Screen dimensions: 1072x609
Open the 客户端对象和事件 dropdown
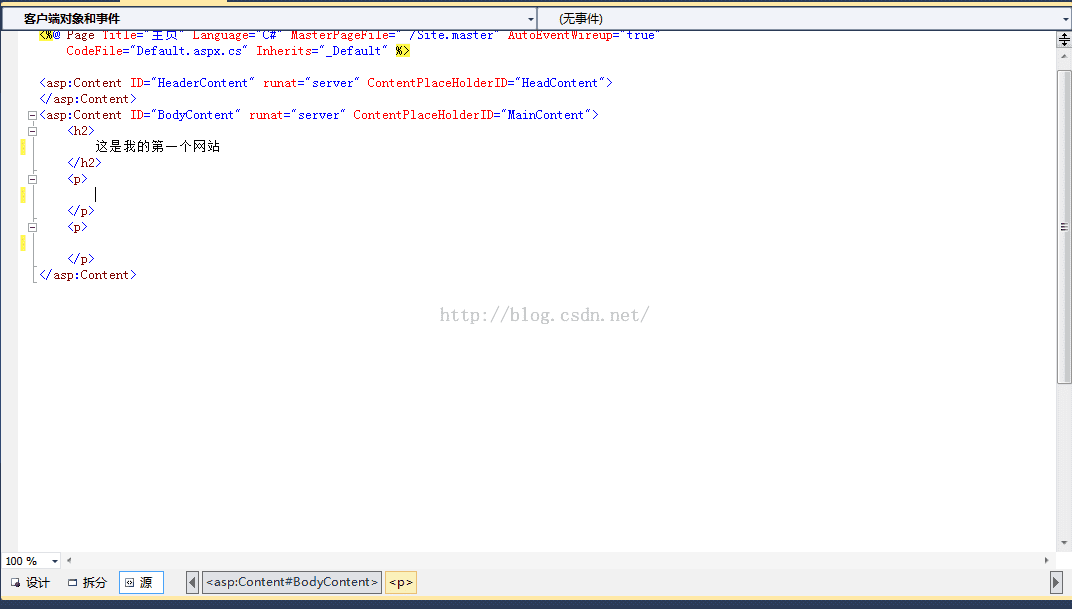pyautogui.click(x=269, y=18)
